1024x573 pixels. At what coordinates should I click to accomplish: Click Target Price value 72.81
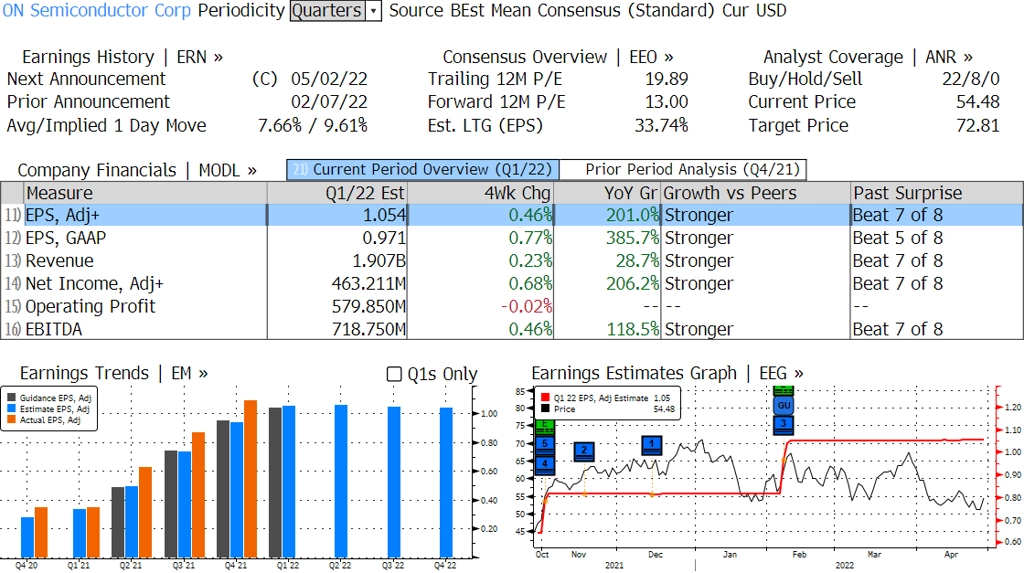978,125
